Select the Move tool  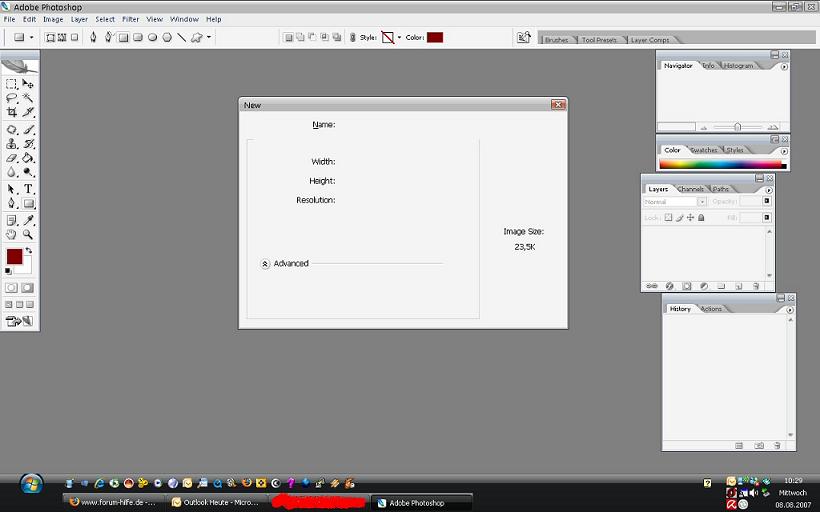coord(28,84)
